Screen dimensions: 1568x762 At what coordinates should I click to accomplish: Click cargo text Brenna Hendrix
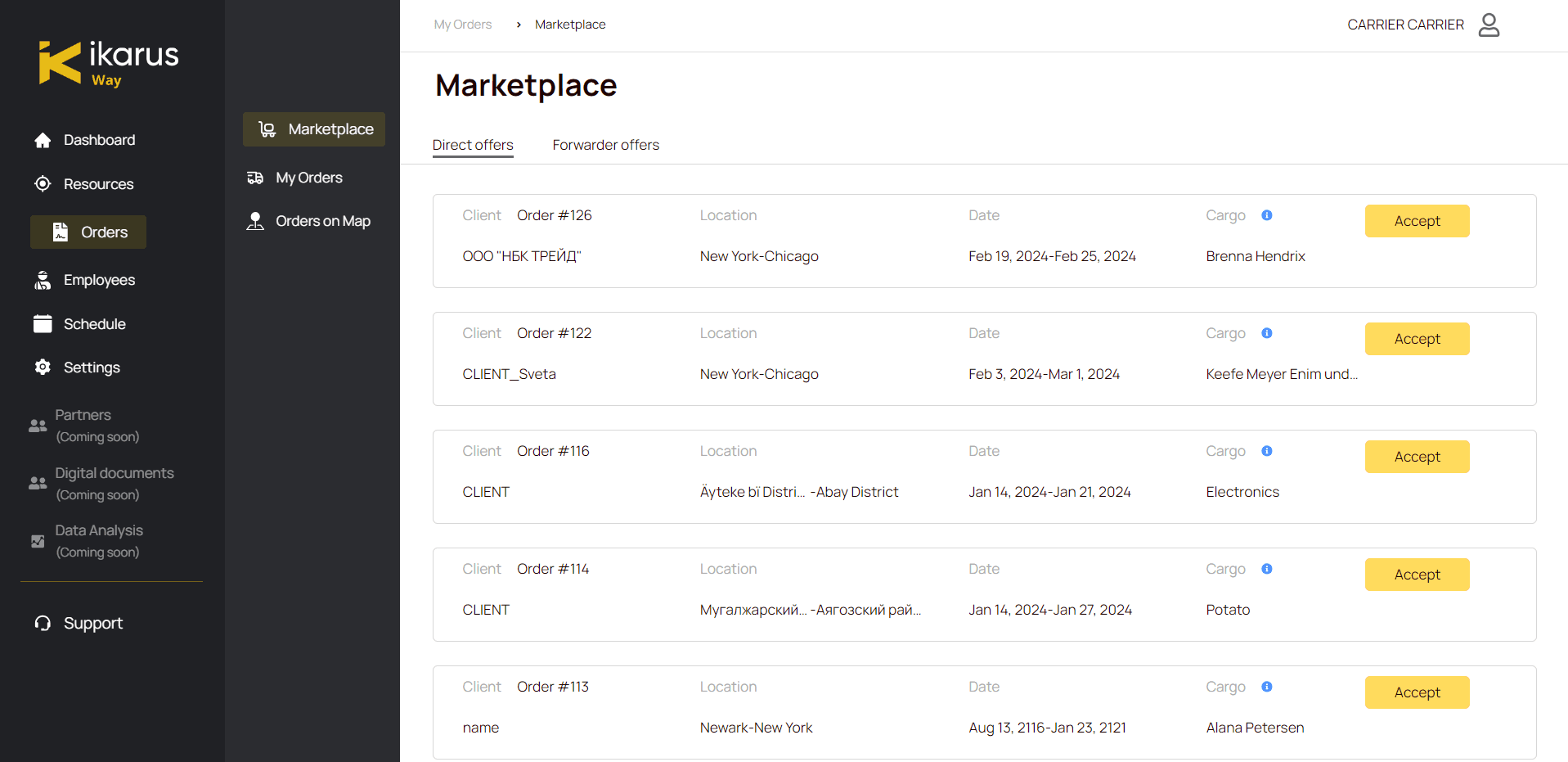coord(1256,256)
